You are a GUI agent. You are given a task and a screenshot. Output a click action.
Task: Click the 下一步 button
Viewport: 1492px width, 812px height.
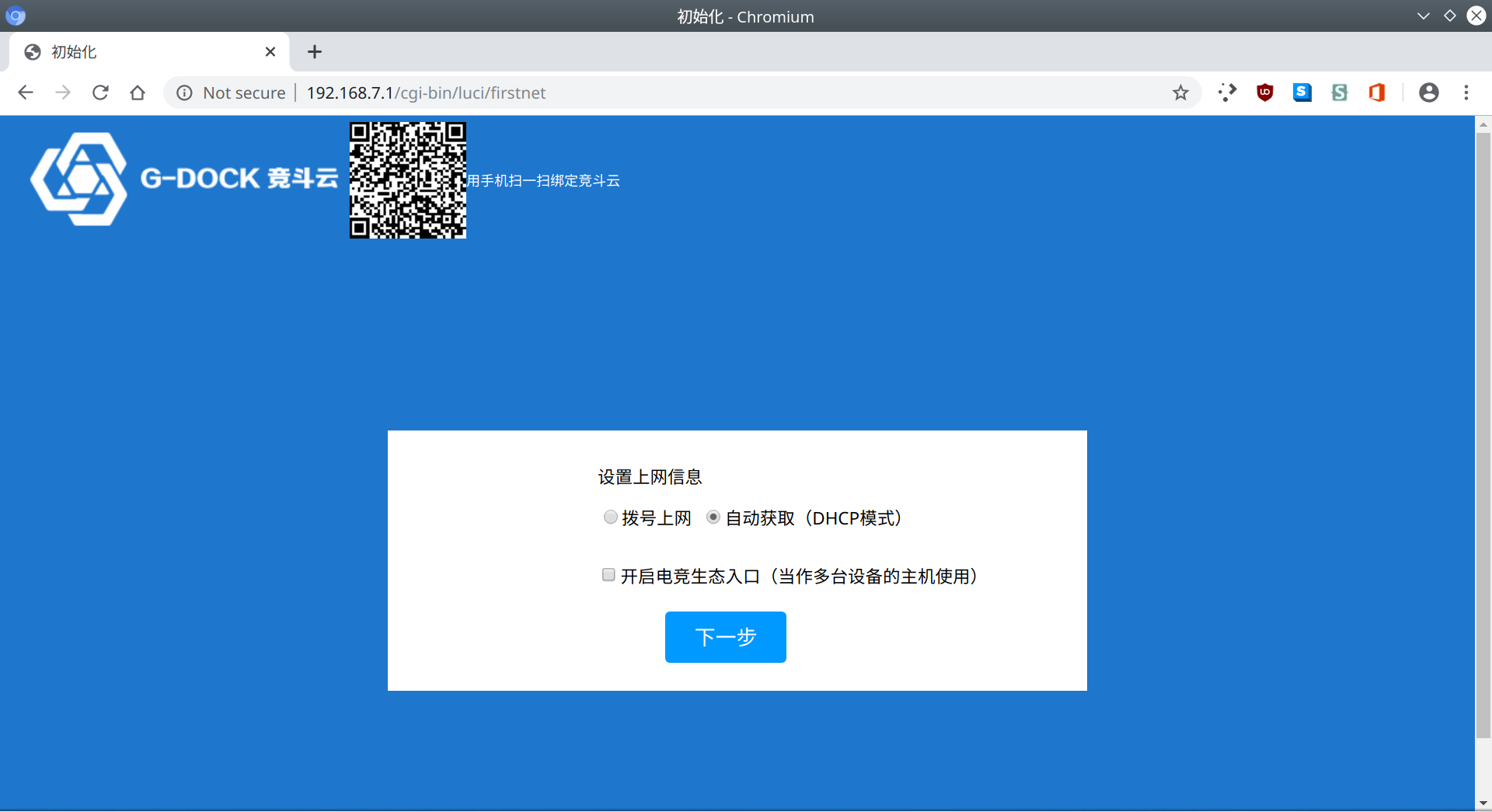point(725,637)
